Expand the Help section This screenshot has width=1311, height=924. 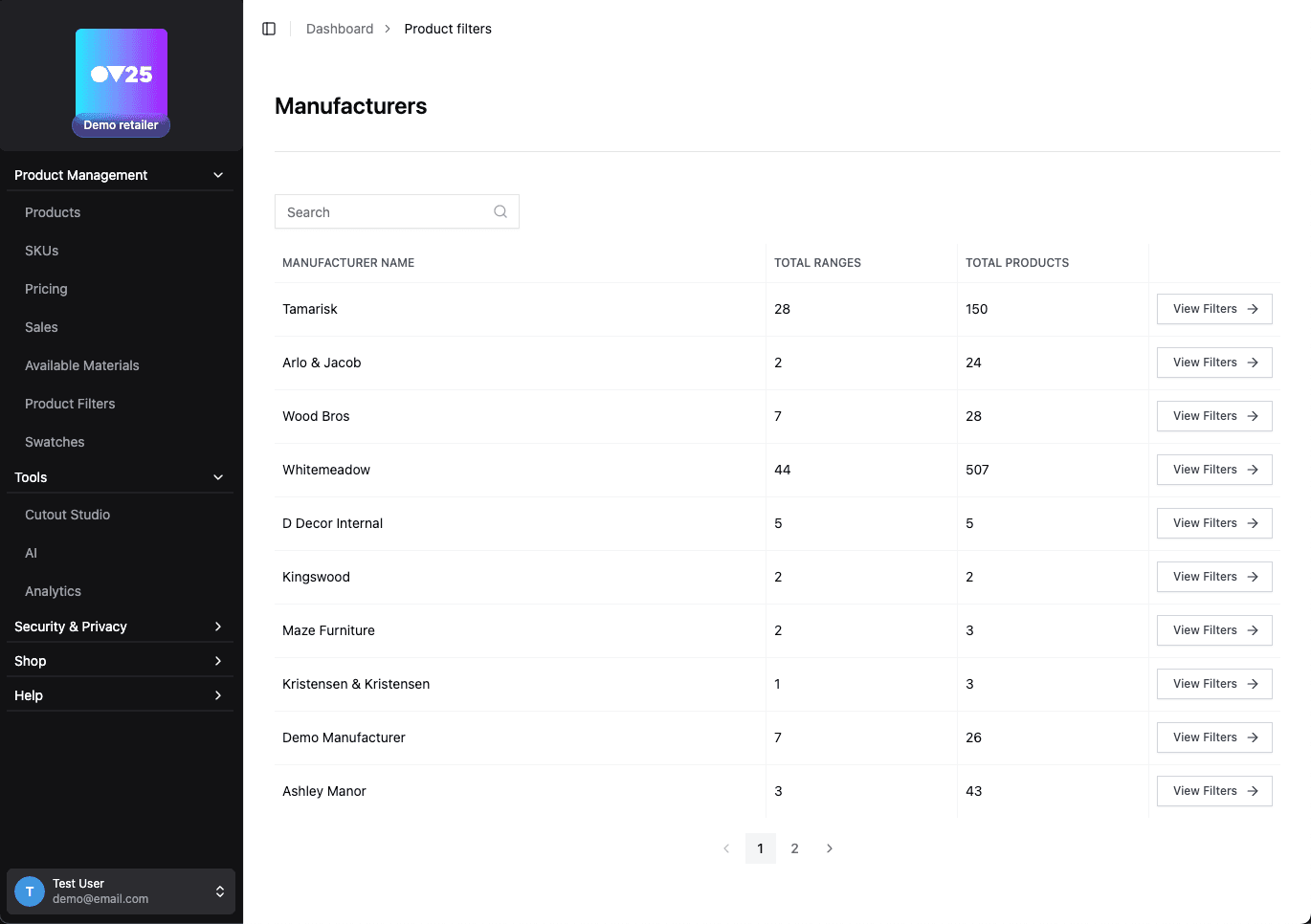pyautogui.click(x=217, y=694)
